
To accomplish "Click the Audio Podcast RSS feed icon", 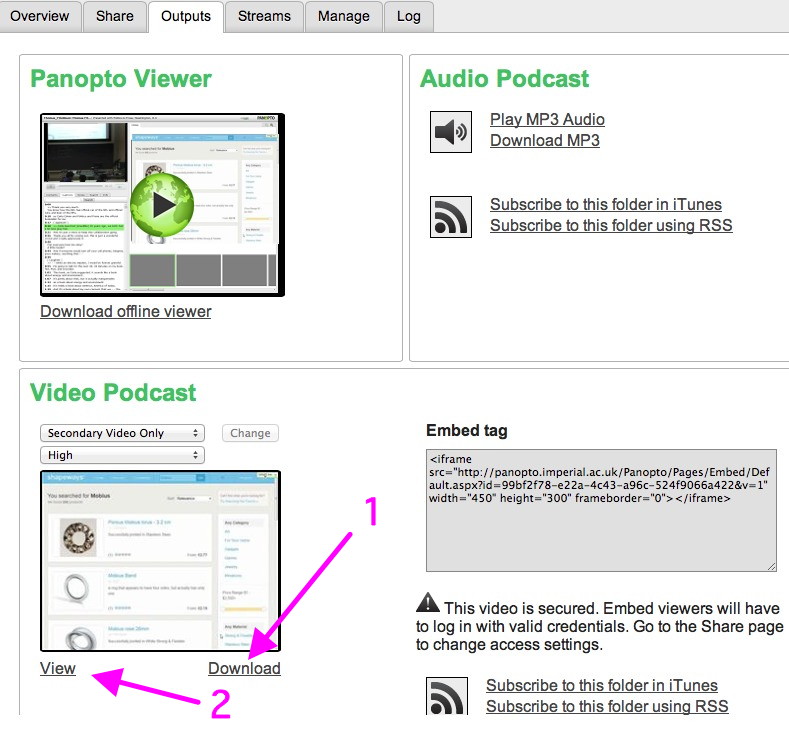I will pyautogui.click(x=451, y=217).
